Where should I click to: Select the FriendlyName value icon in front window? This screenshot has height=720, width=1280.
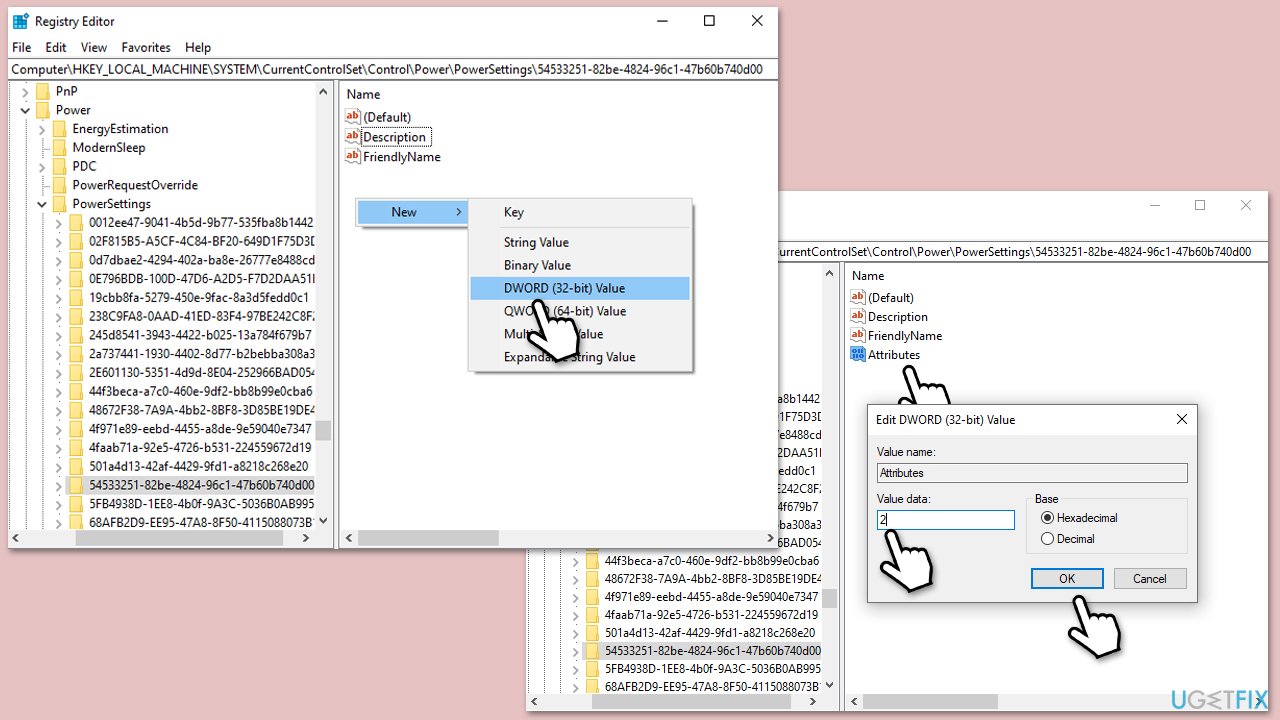[x=352, y=157]
